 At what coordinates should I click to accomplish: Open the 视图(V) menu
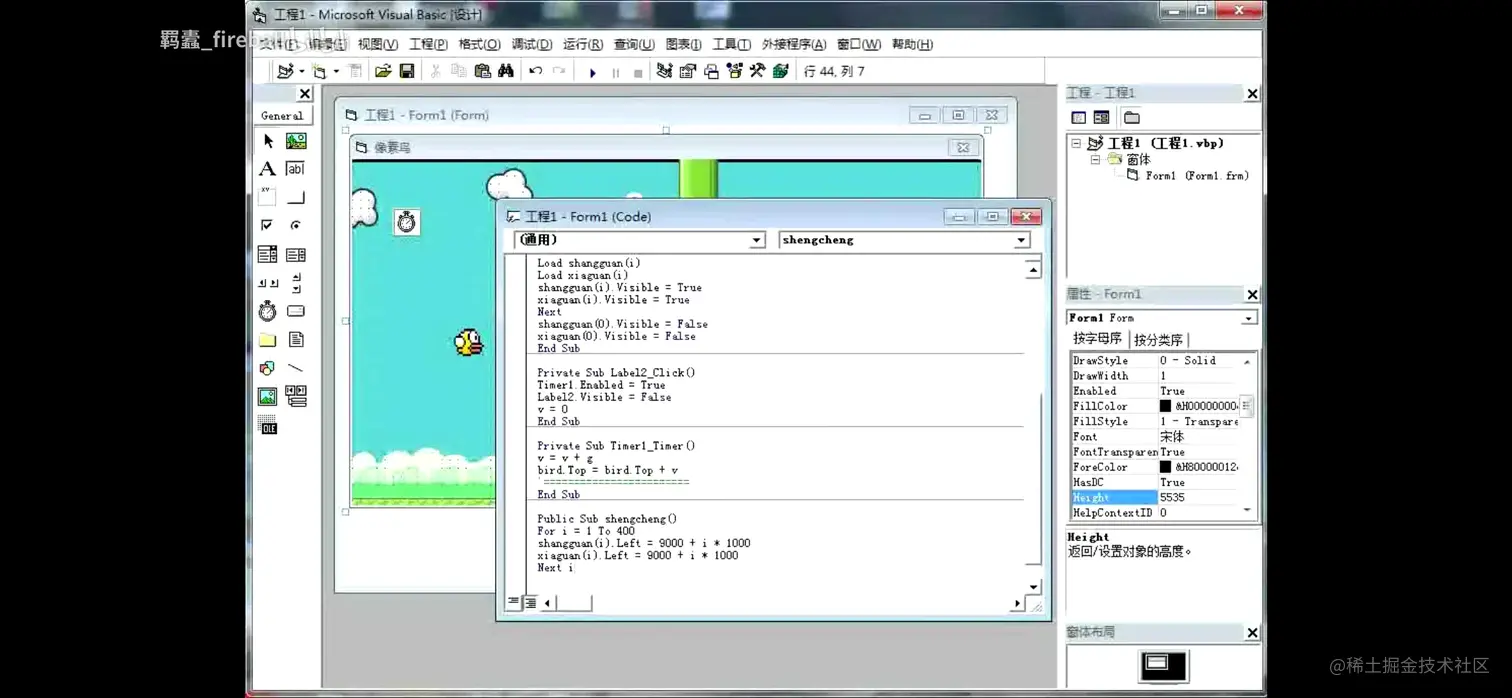(378, 44)
